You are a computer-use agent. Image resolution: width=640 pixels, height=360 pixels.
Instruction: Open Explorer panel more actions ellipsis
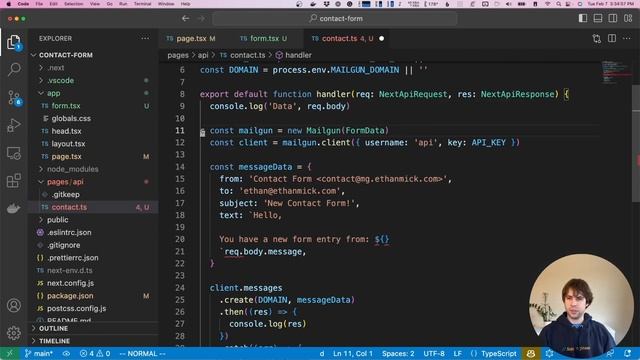pyautogui.click(x=145, y=38)
